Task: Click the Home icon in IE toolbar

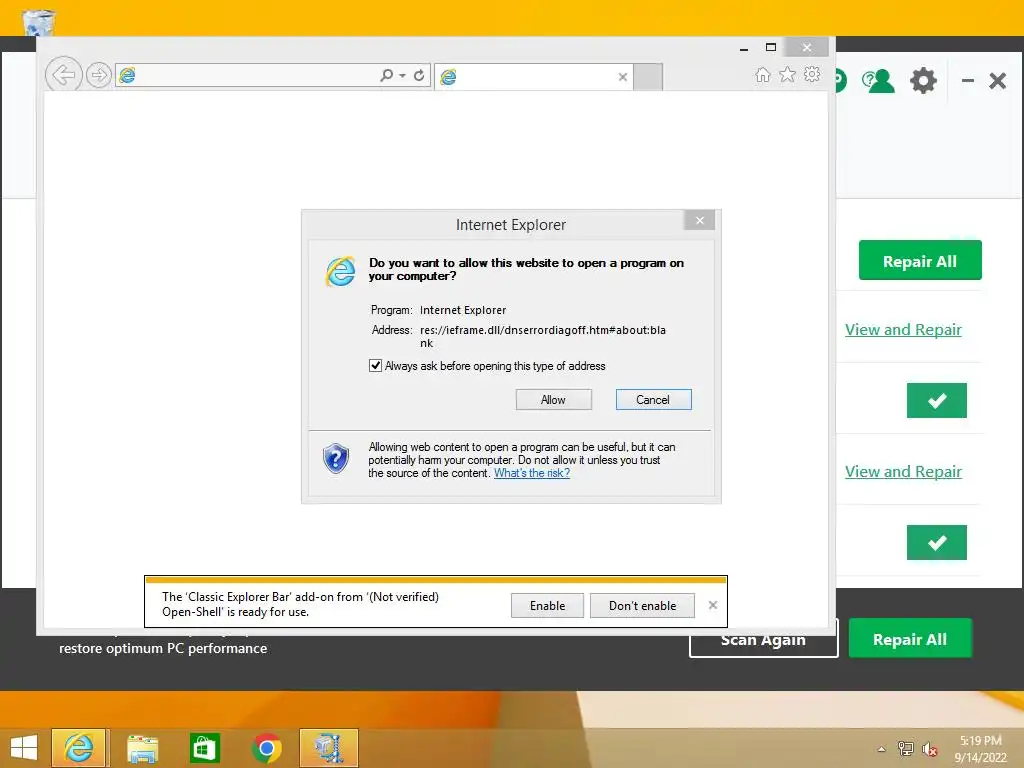Action: pos(762,74)
